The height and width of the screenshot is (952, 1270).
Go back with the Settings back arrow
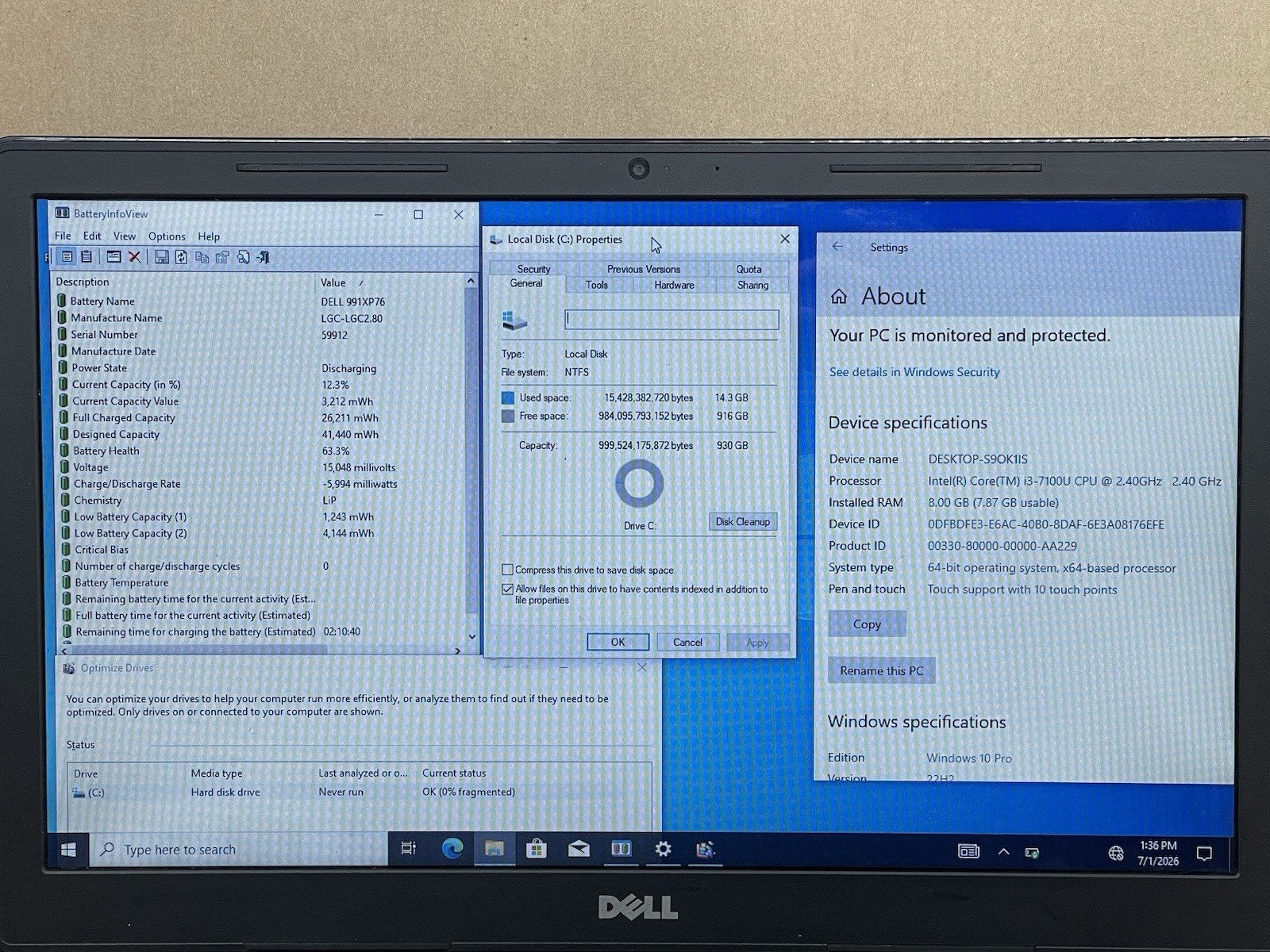(837, 247)
